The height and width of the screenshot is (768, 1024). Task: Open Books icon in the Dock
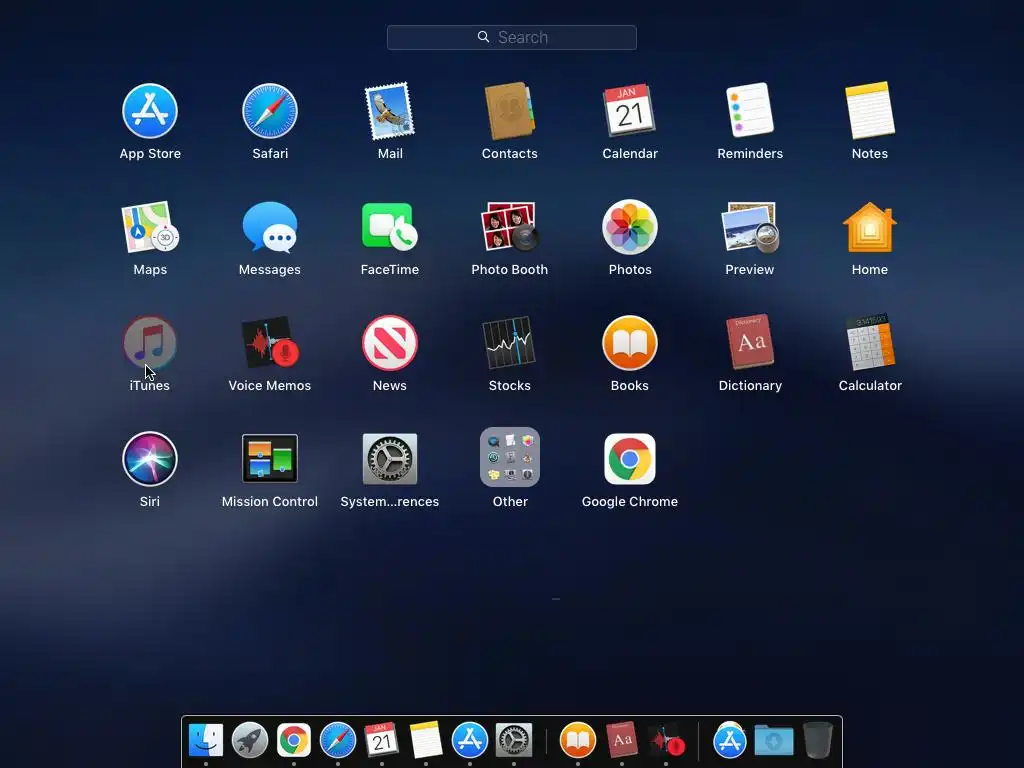(x=577, y=741)
